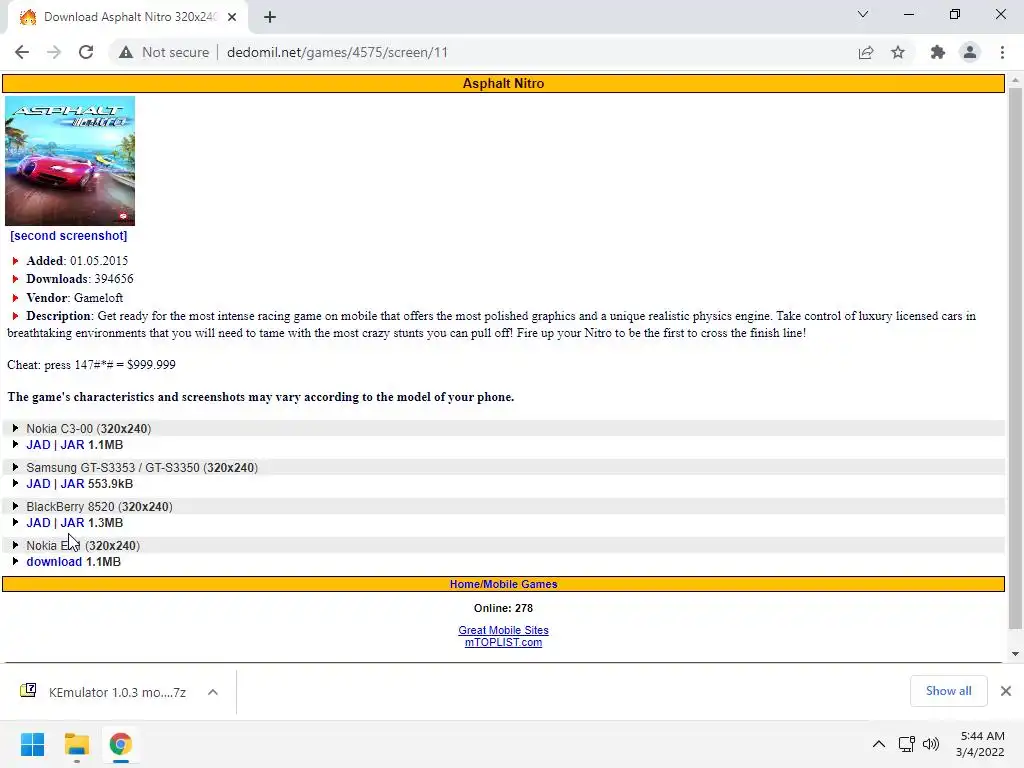Open the tab search chevron
Image resolution: width=1024 pixels, height=768 pixels.
[x=863, y=14]
